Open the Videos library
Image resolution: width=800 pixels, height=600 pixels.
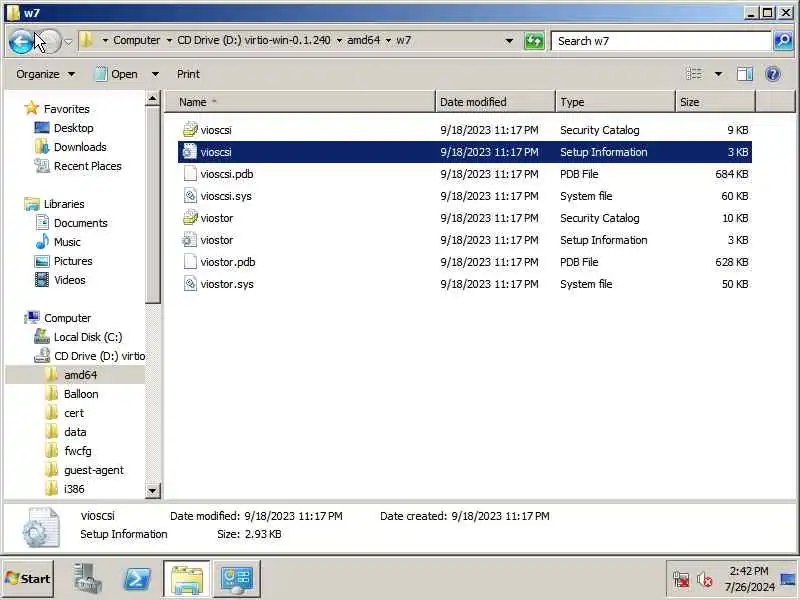click(x=70, y=280)
